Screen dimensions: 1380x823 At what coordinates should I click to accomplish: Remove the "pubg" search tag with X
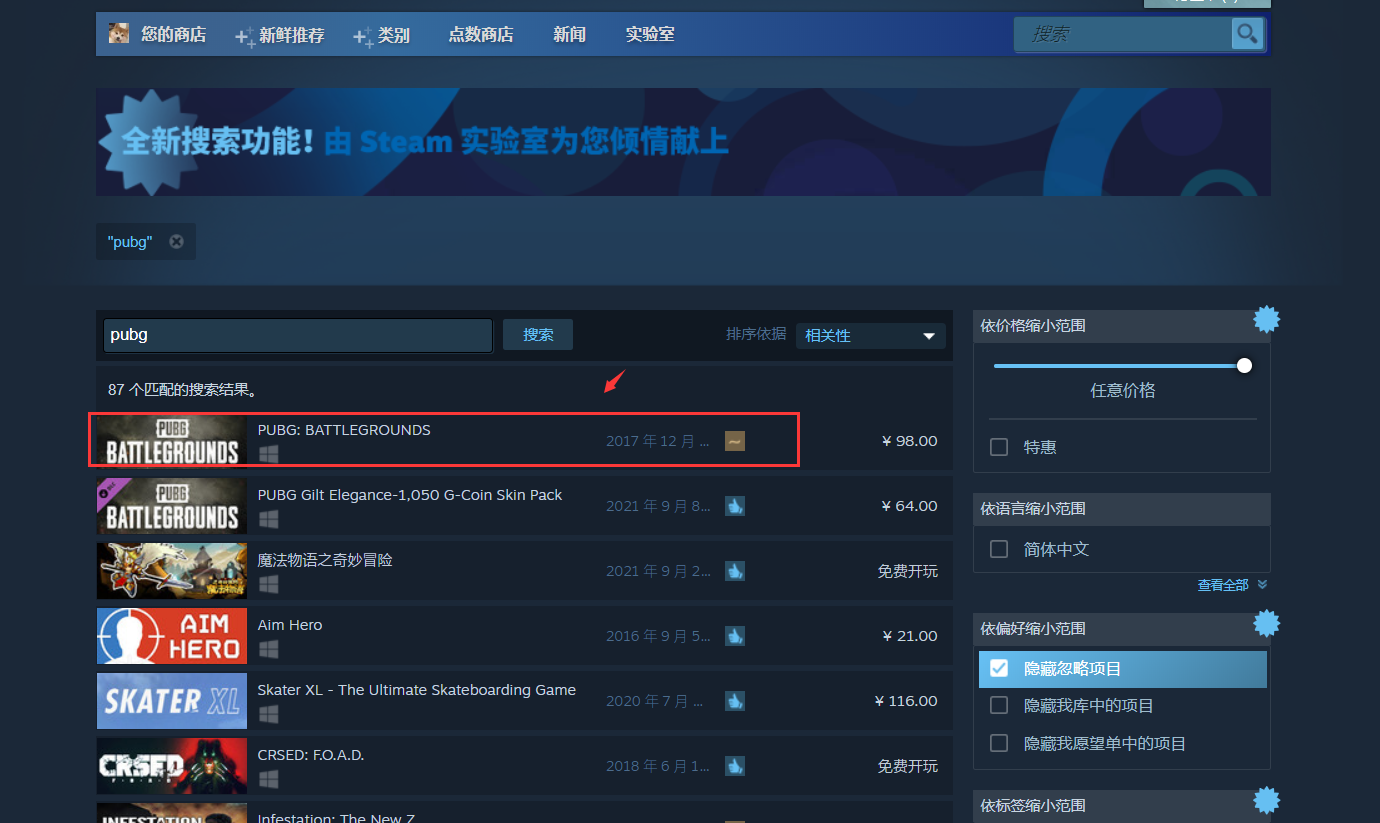coord(176,241)
